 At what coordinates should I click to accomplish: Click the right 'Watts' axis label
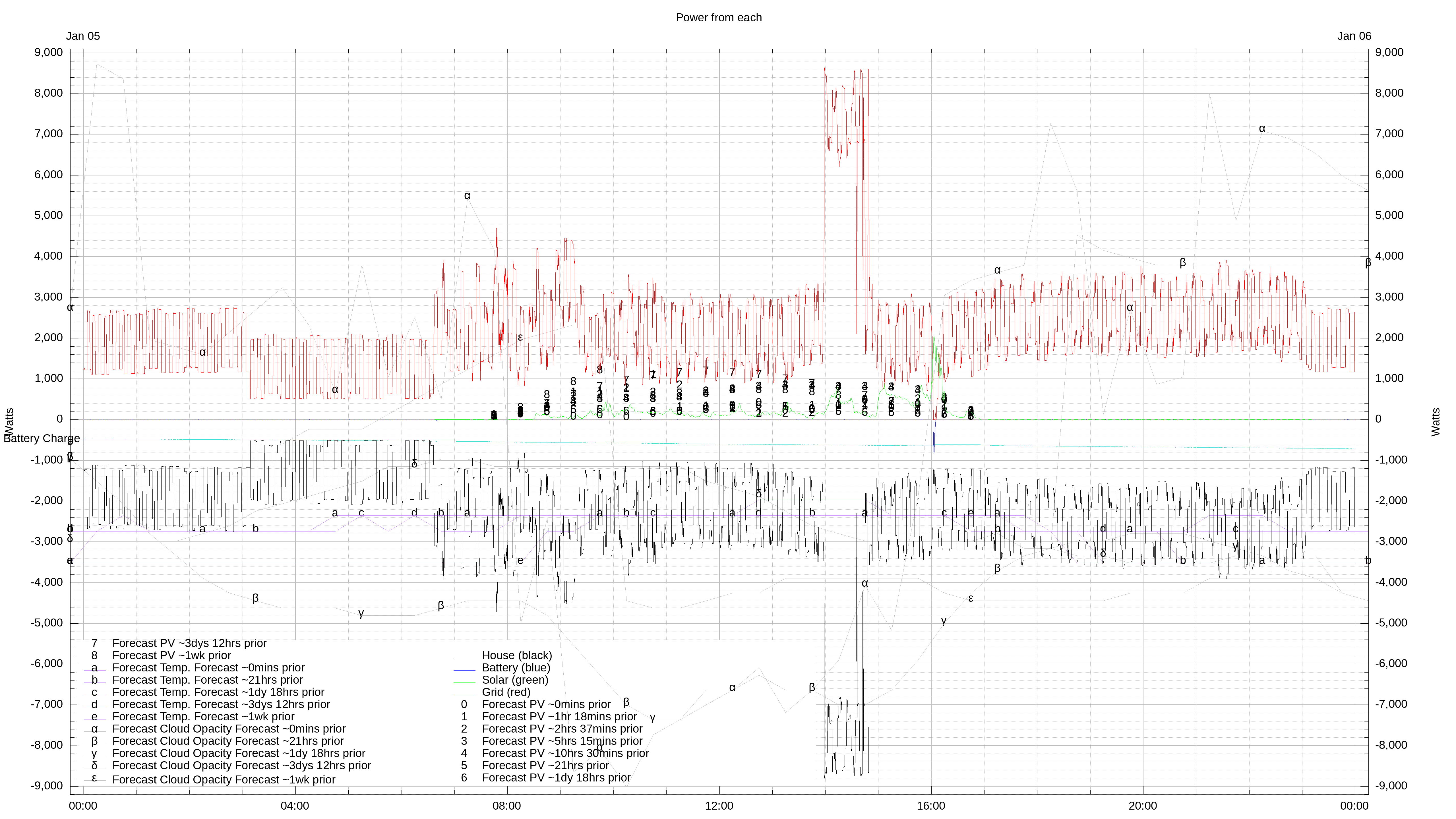[x=1436, y=422]
